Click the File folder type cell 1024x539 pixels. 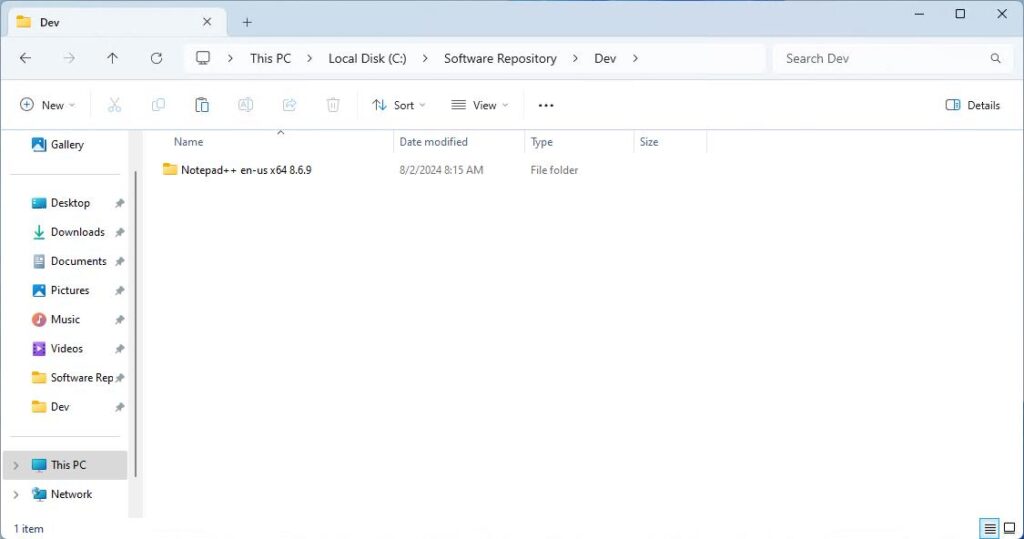pos(554,170)
